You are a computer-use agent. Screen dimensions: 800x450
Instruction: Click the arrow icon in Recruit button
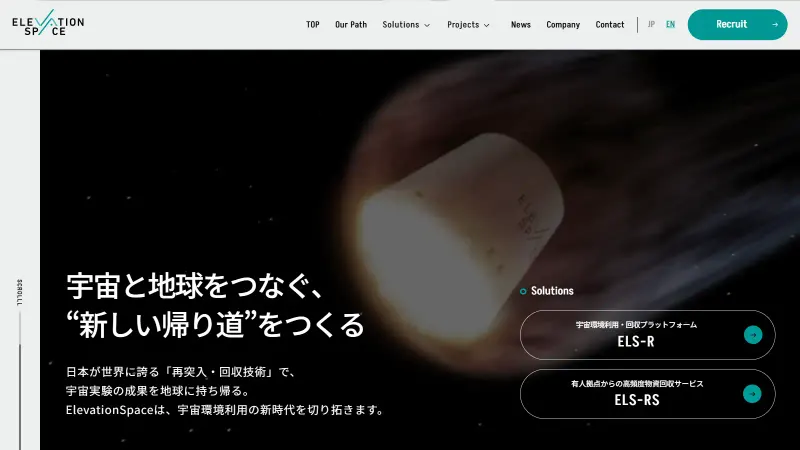[774, 24]
